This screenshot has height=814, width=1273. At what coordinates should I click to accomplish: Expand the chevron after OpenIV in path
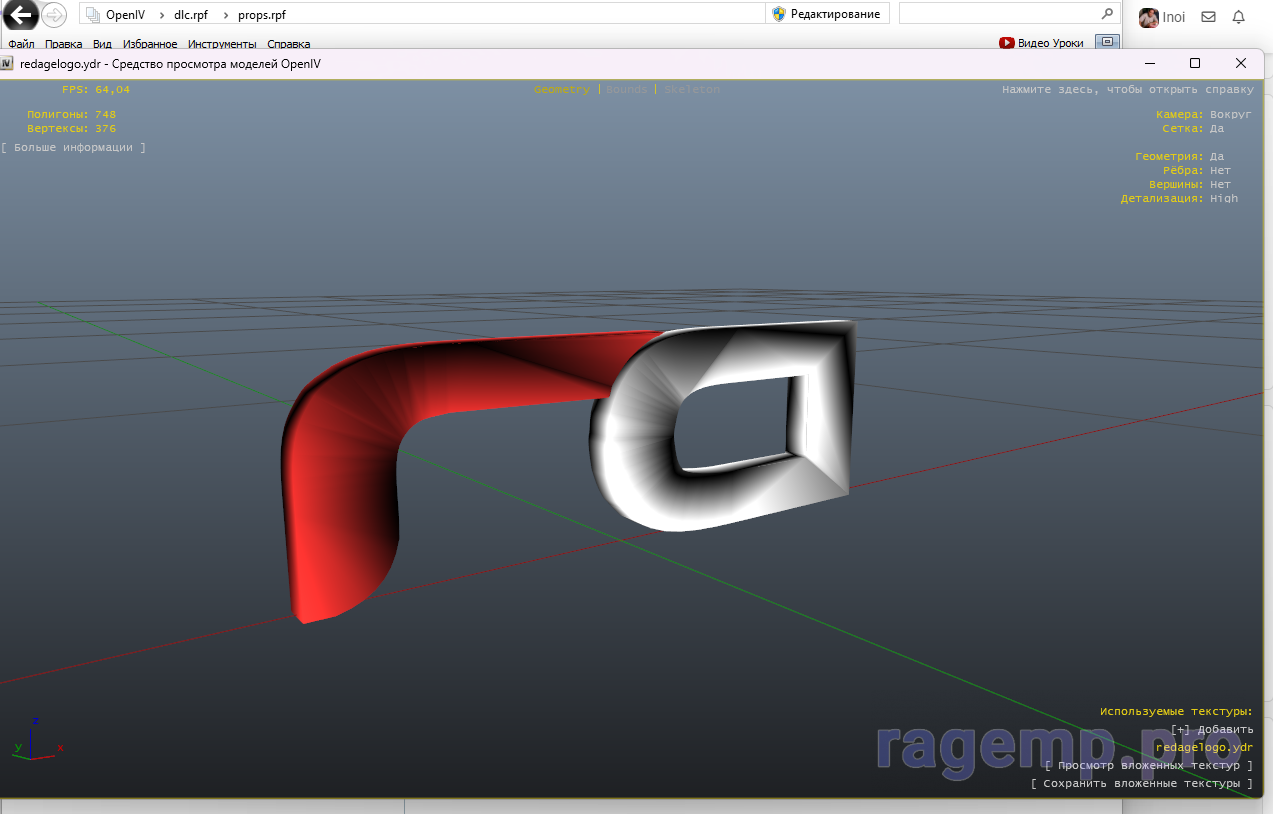tap(162, 15)
